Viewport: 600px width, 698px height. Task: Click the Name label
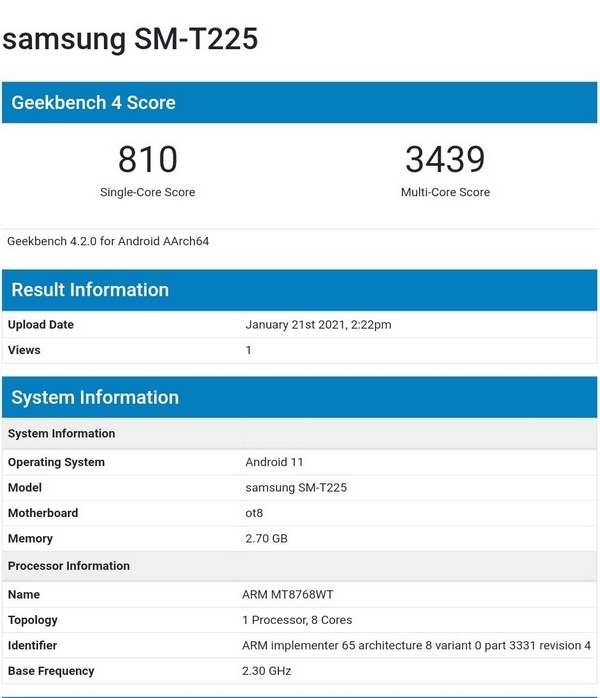[x=24, y=595]
